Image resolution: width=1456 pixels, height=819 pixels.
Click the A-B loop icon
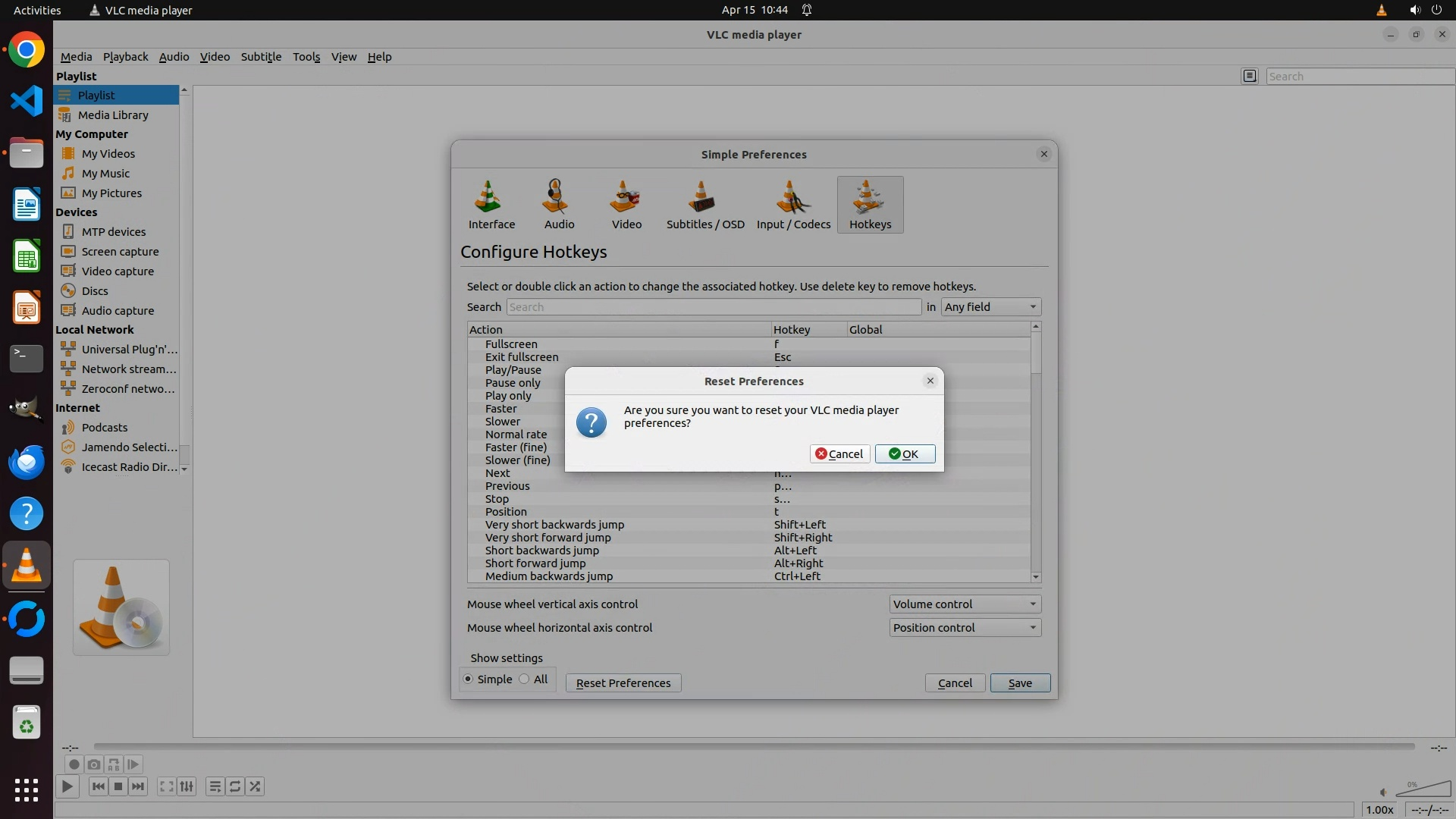click(114, 764)
